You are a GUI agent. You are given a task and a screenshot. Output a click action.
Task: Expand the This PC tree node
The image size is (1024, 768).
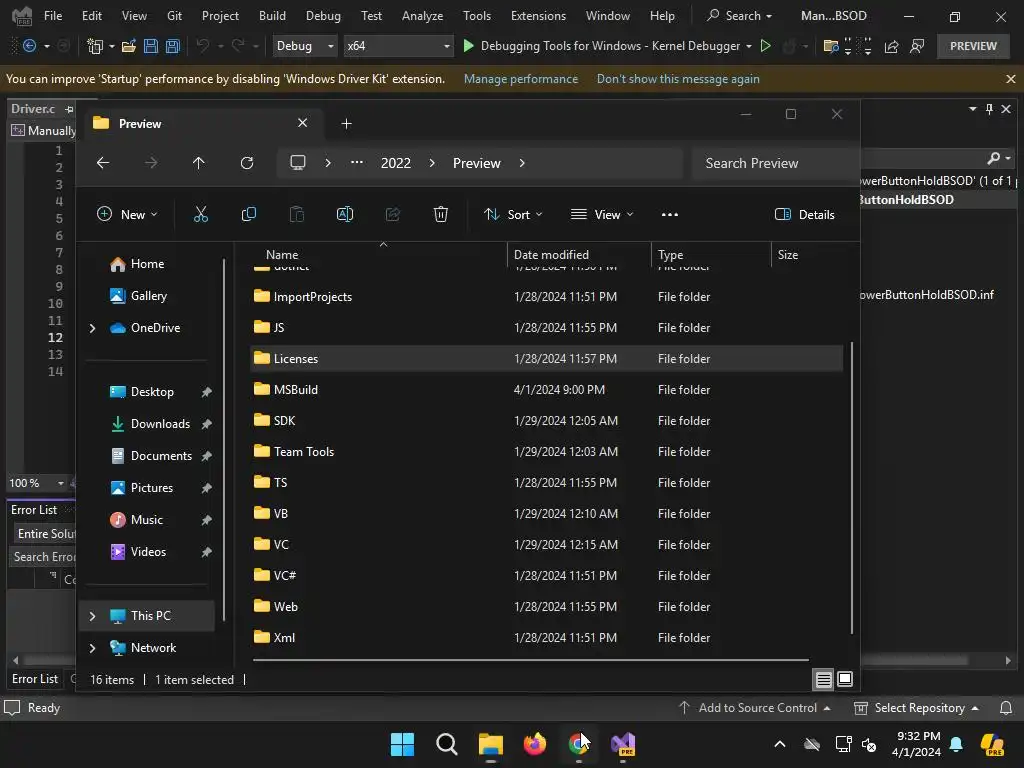(92, 616)
